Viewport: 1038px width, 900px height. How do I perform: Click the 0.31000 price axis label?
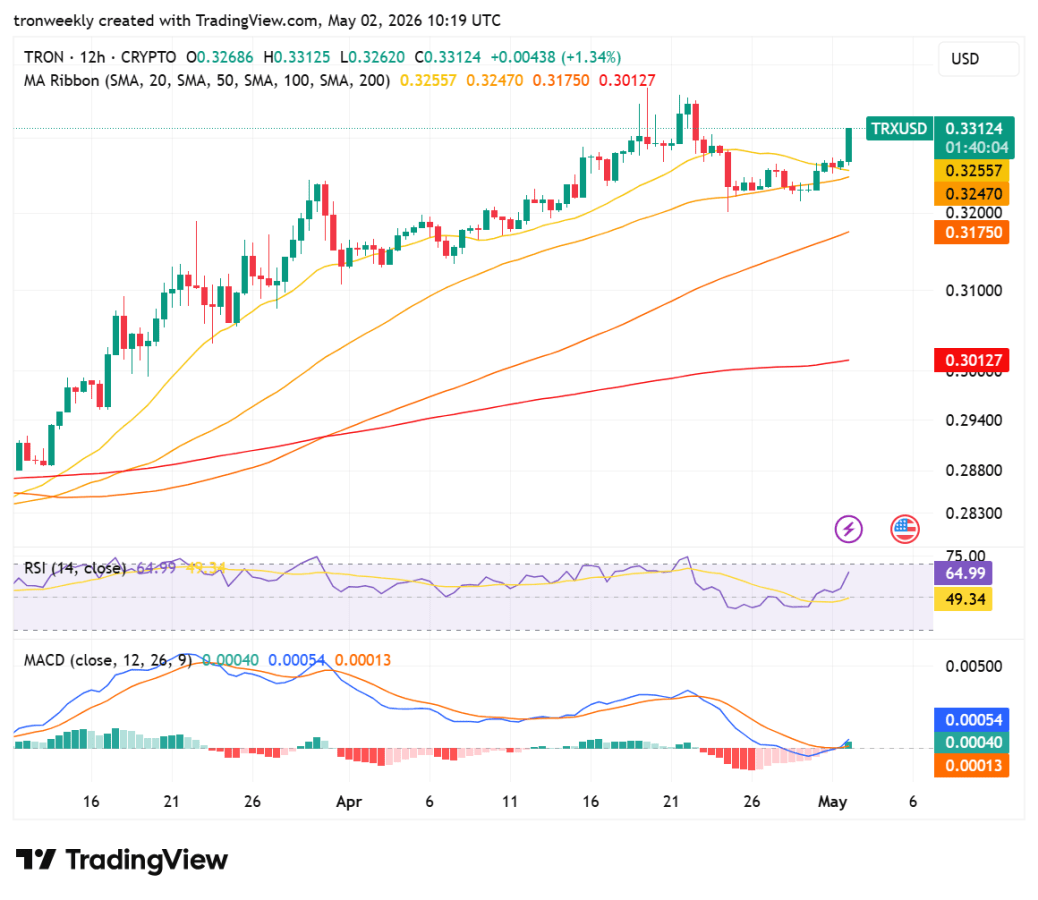[973, 291]
